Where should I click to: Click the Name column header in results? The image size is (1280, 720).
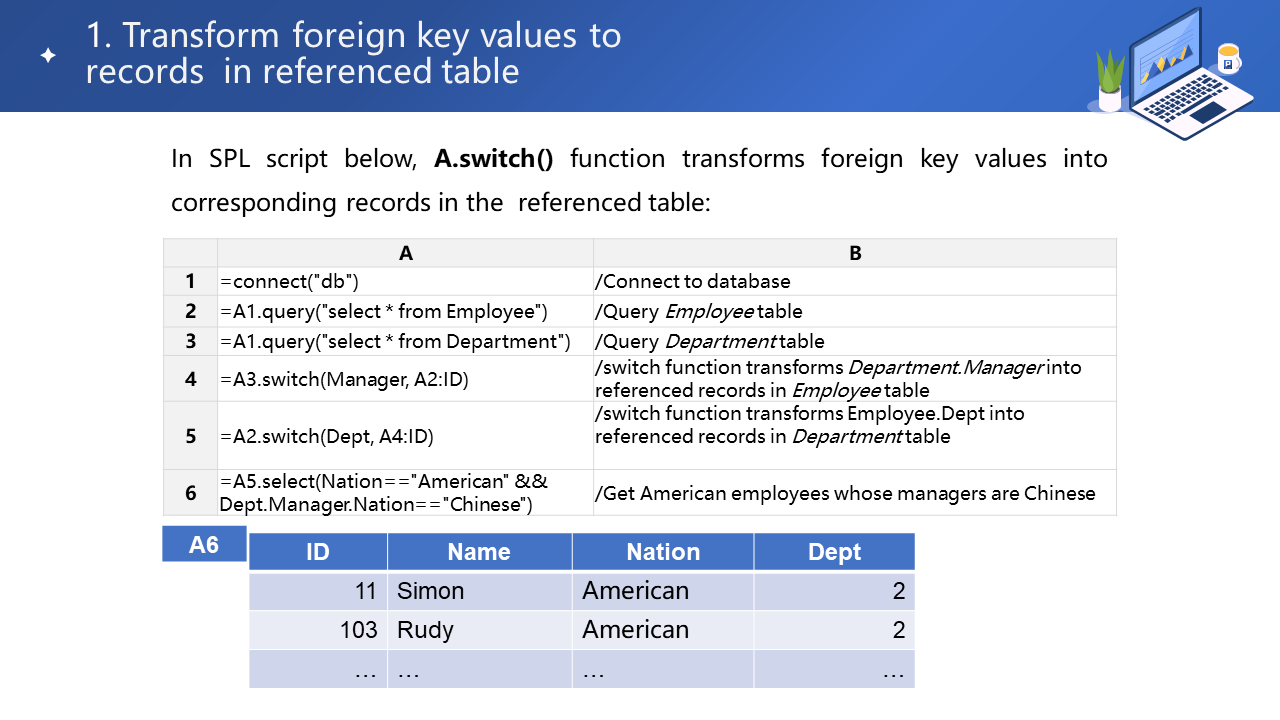pyautogui.click(x=479, y=552)
